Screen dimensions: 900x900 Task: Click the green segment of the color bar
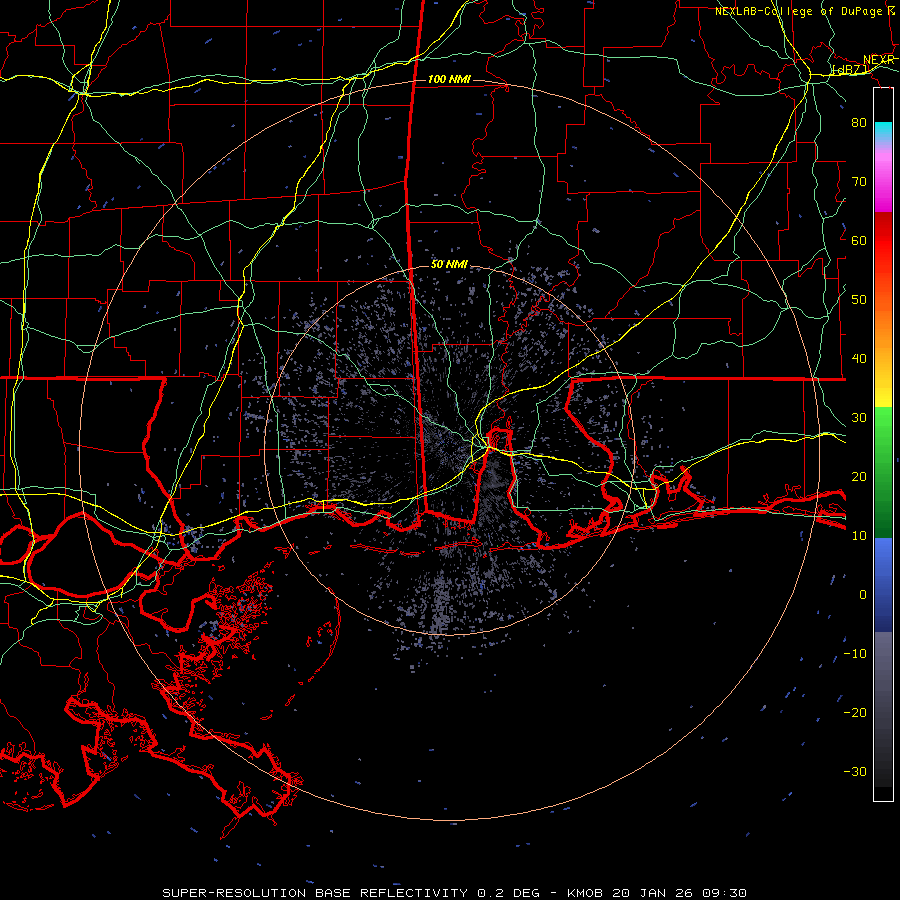[x=883, y=472]
